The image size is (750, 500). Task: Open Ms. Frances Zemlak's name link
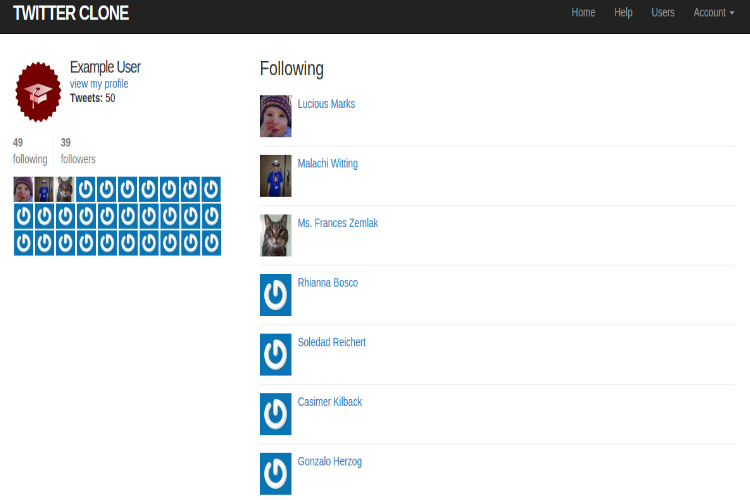[337, 223]
